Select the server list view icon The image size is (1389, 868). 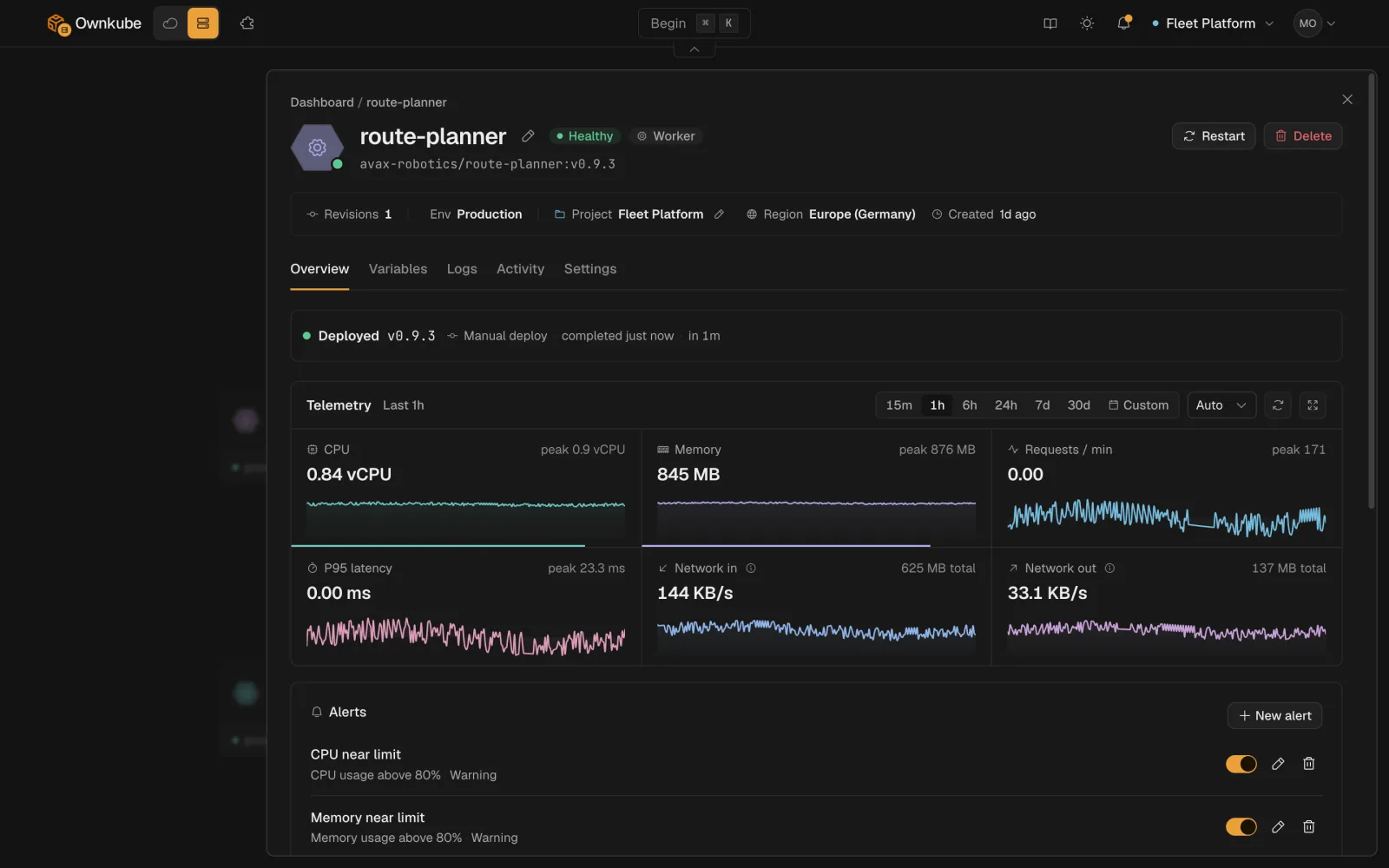[x=203, y=23]
